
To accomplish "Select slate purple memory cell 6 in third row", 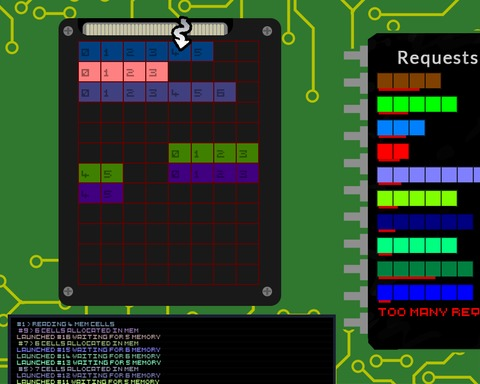I will pyautogui.click(x=225, y=92).
